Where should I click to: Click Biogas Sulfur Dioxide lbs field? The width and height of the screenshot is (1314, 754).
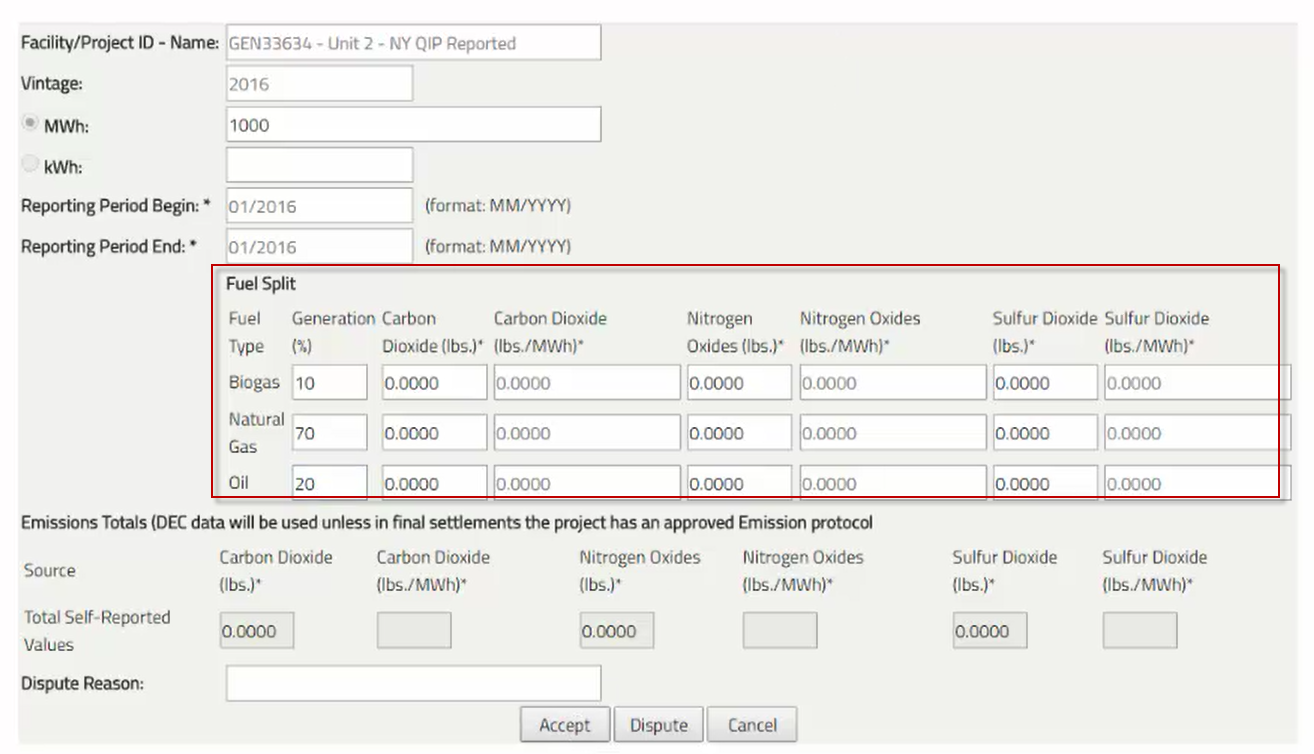1044,383
